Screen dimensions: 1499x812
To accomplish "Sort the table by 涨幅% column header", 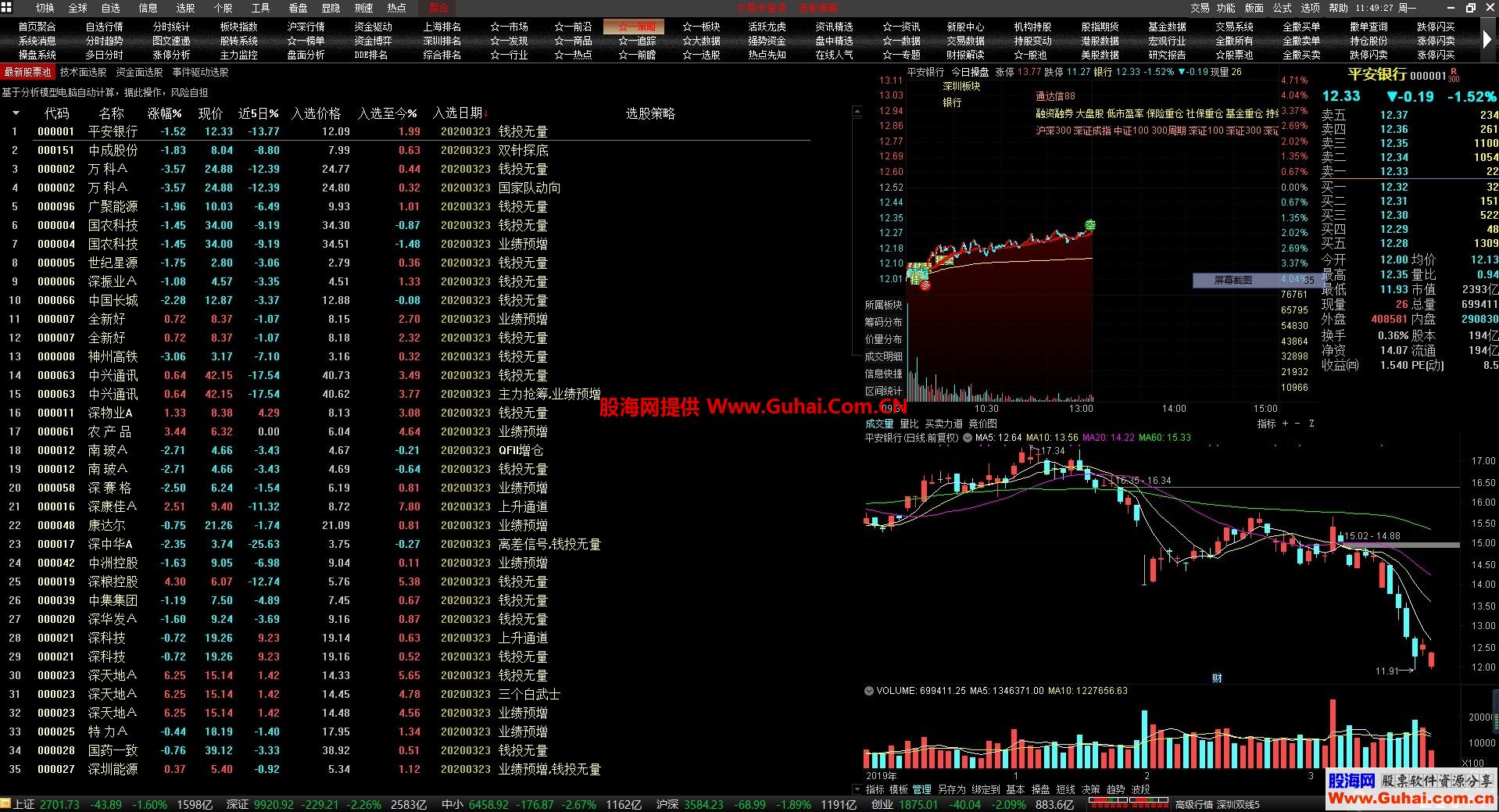I will click(164, 113).
